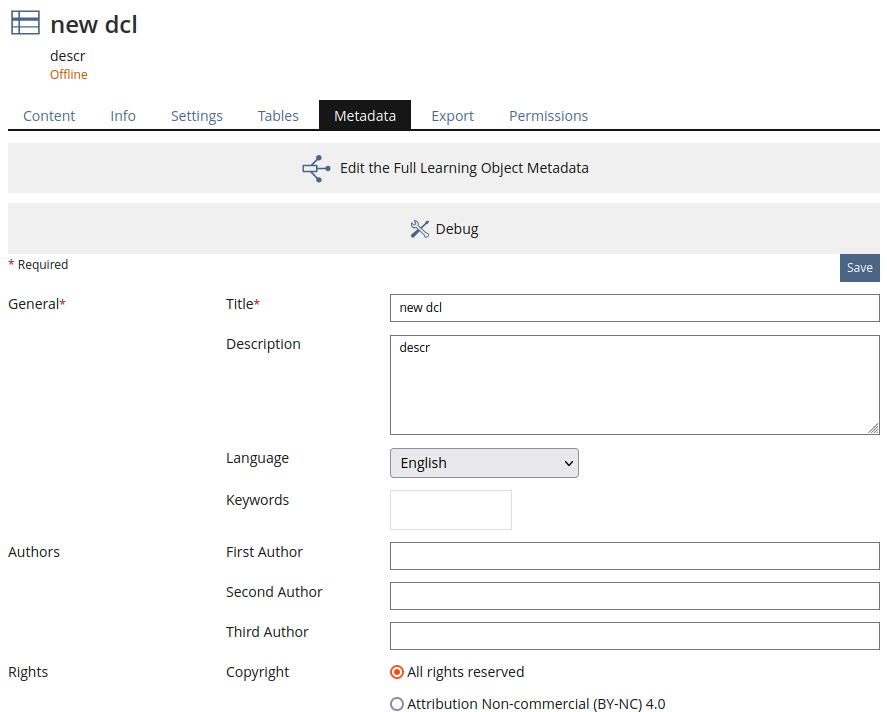Open the Language dropdown
This screenshot has width=887, height=712.
(x=484, y=463)
